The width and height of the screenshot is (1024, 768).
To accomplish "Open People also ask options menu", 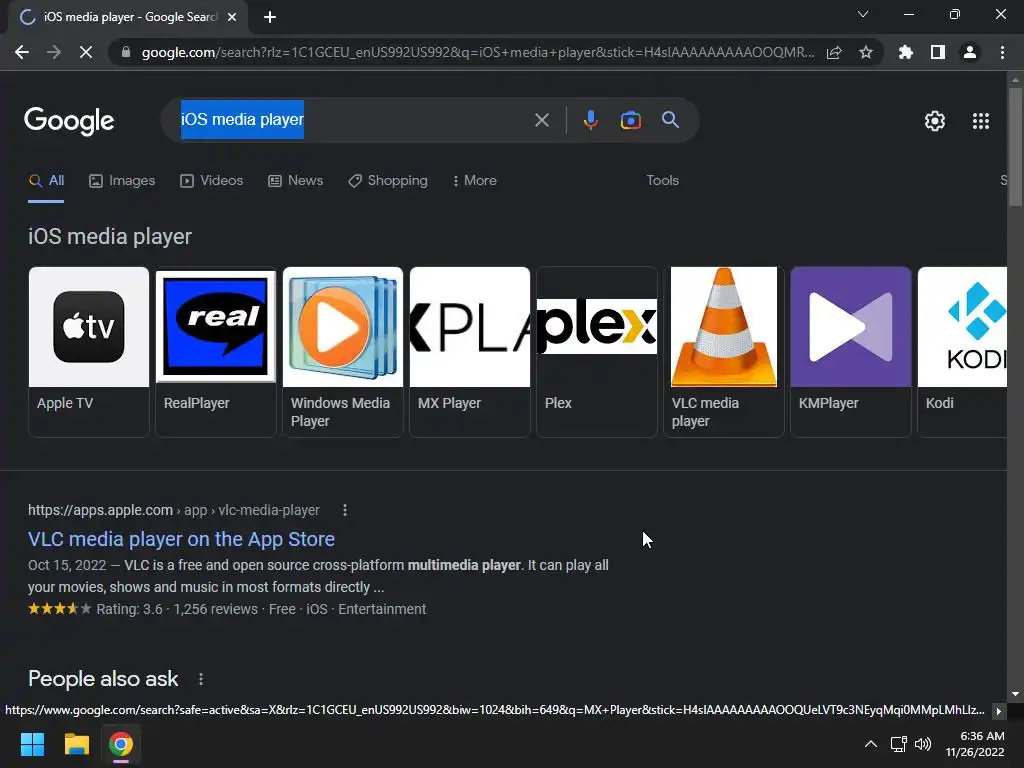I will 200,680.
